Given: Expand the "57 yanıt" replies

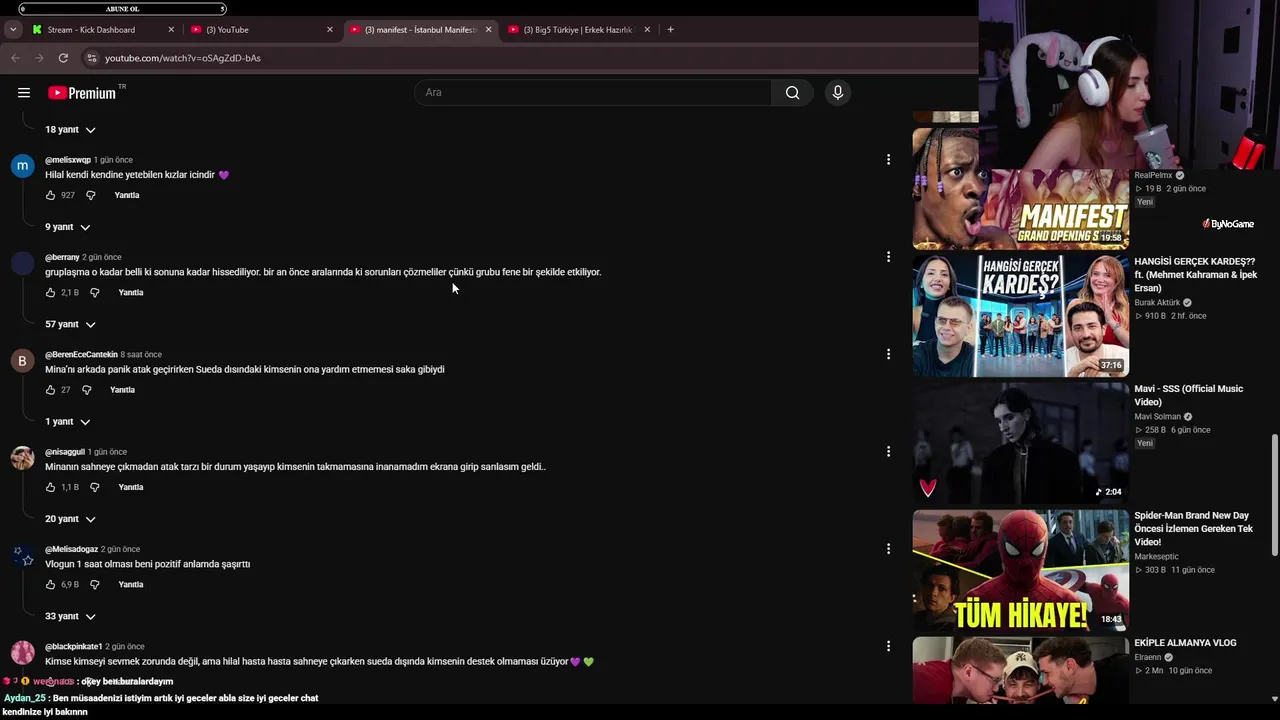Looking at the screenshot, I should tap(70, 324).
